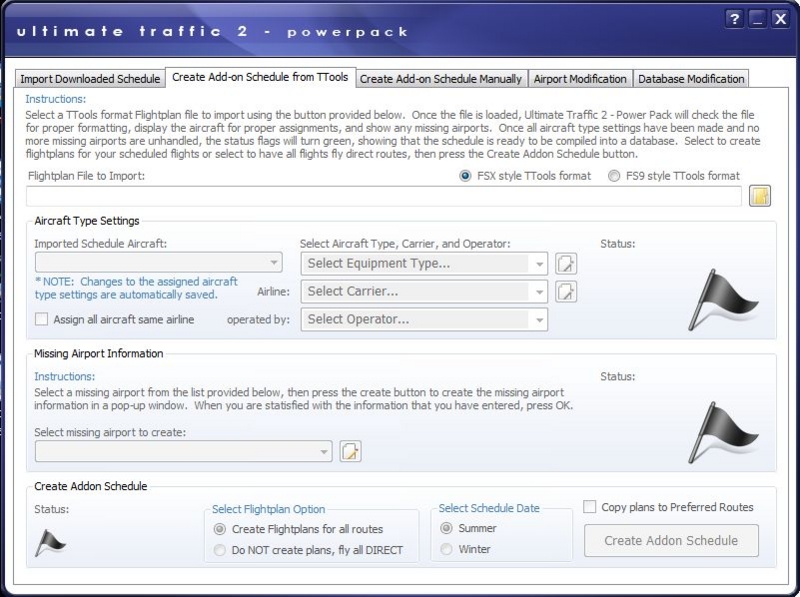This screenshot has width=800, height=597.
Task: Click the Aircraft Type Settings status flag
Action: coord(723,300)
